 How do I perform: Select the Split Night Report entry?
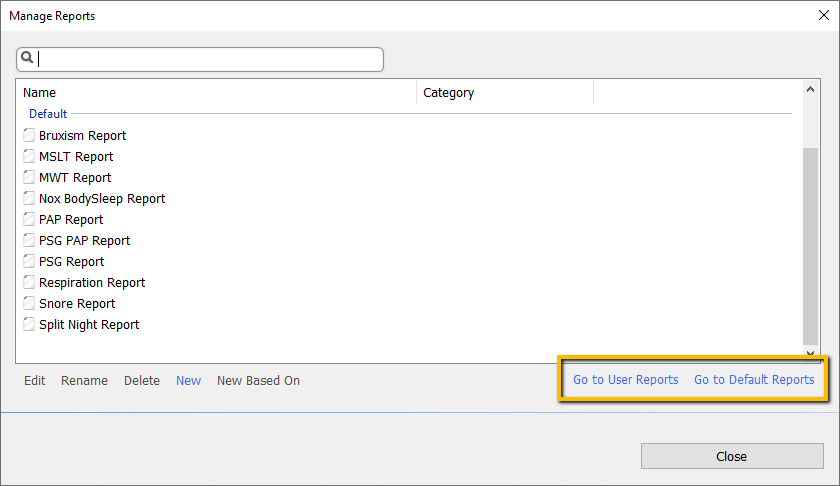click(x=89, y=325)
